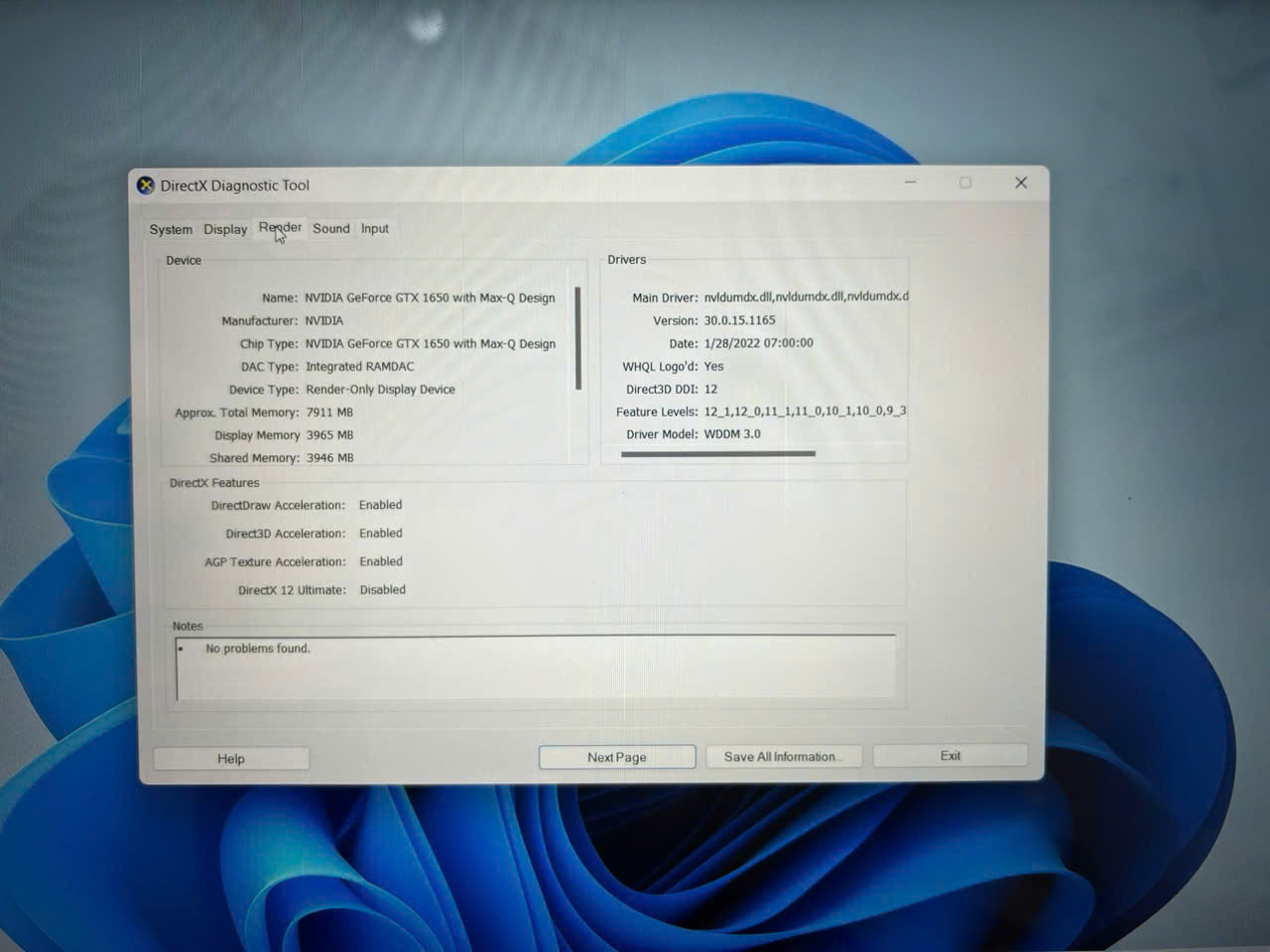Switch to the System tab

(x=171, y=229)
